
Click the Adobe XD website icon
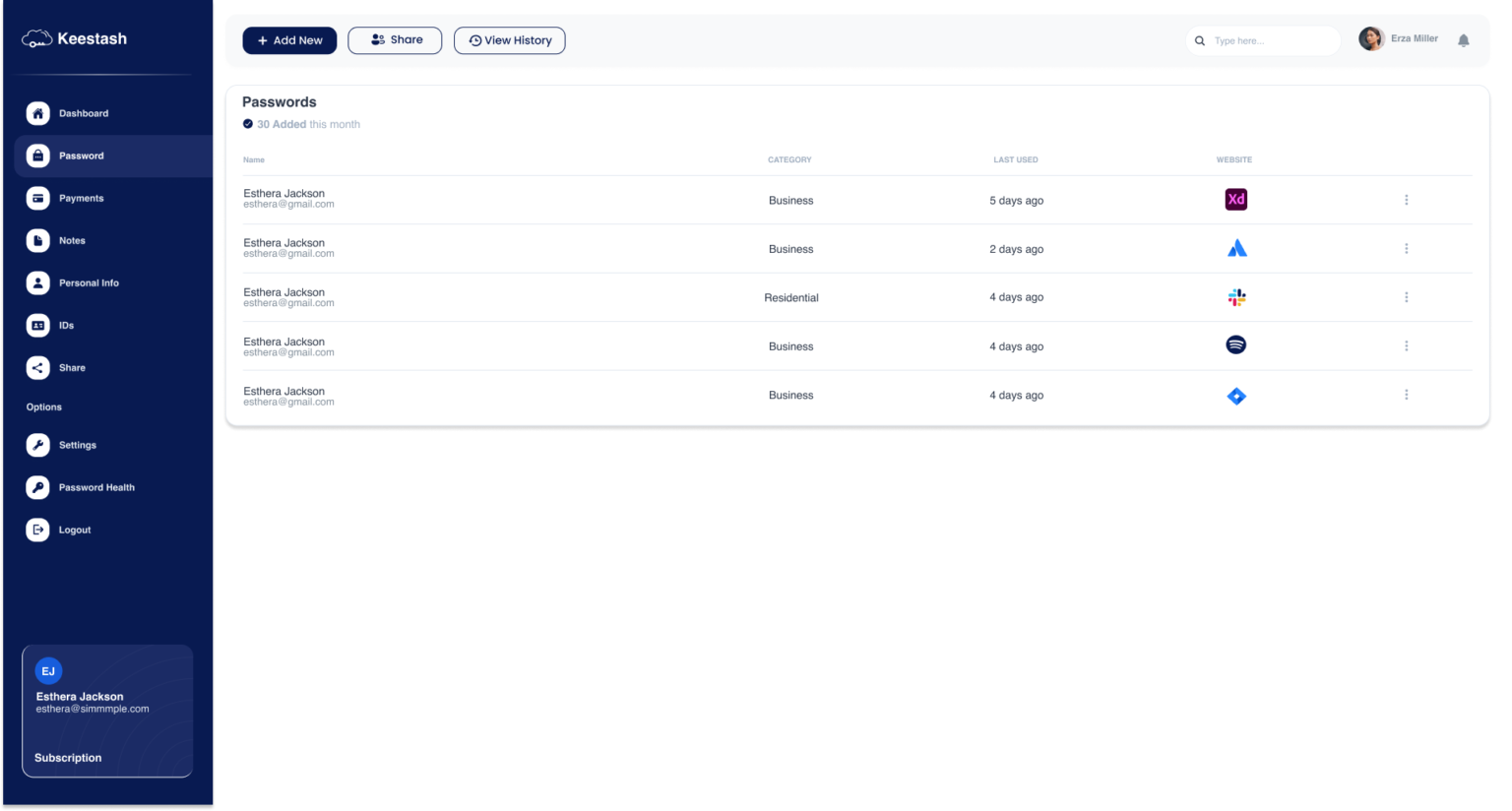pos(1235,200)
